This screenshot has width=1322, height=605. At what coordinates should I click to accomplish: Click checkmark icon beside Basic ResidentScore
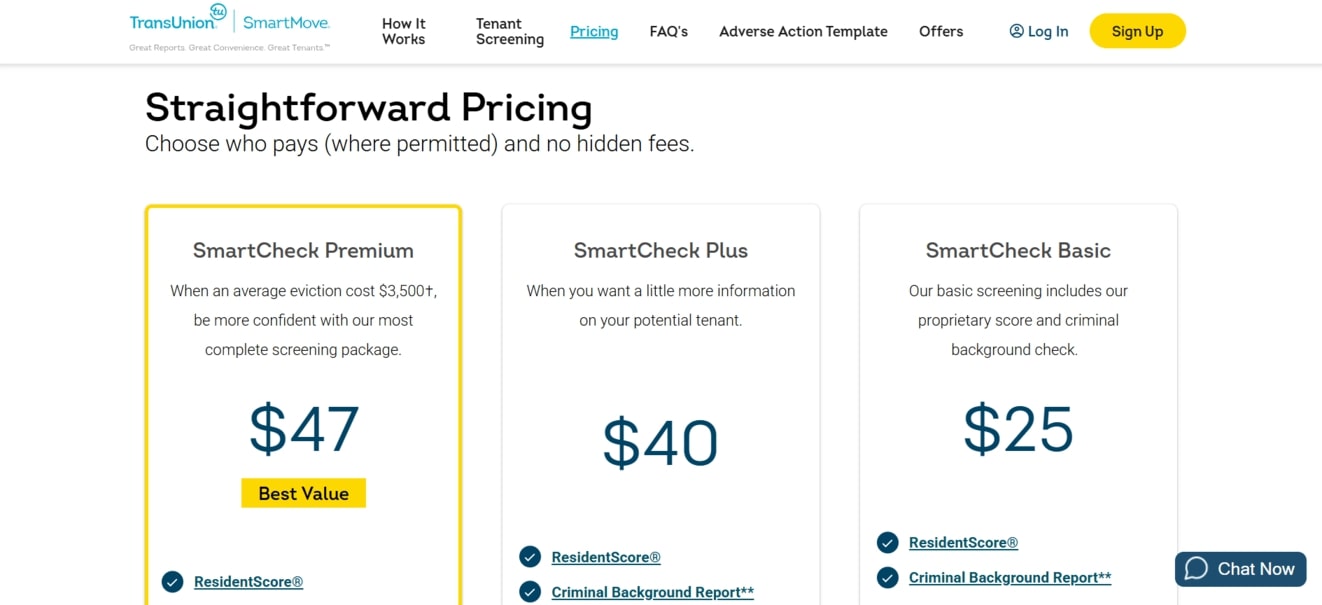[x=887, y=543]
